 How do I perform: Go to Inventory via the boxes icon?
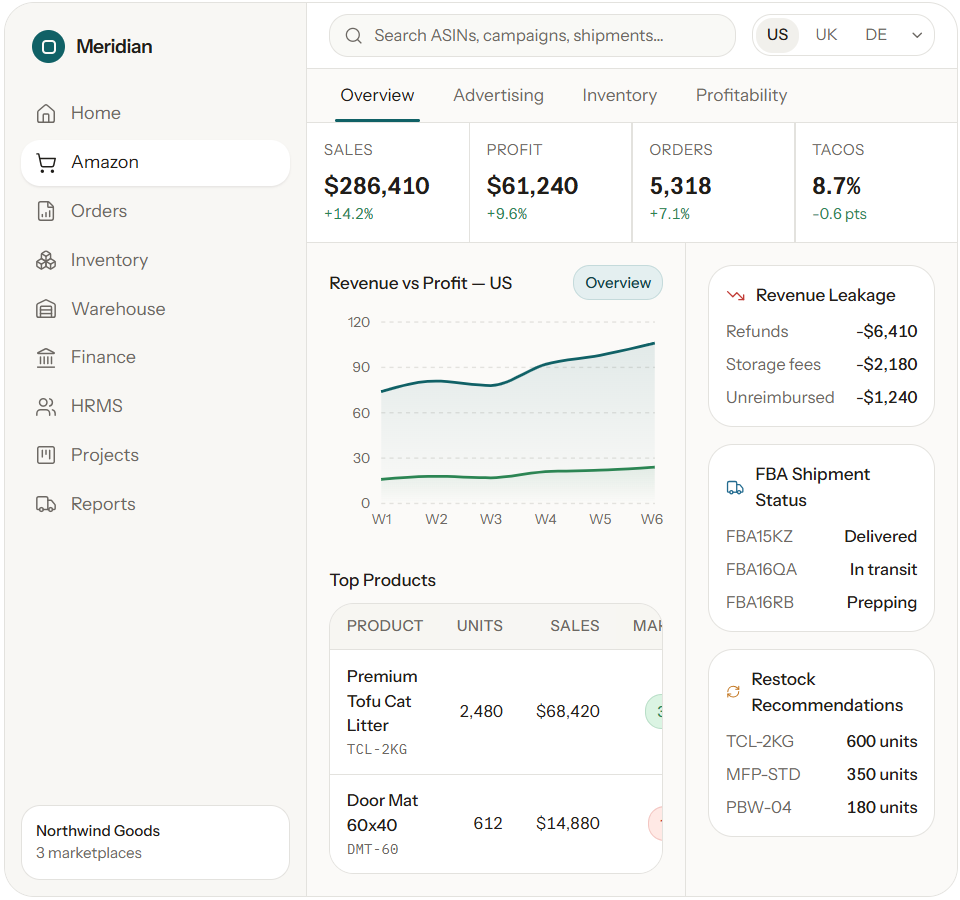pyautogui.click(x=46, y=260)
